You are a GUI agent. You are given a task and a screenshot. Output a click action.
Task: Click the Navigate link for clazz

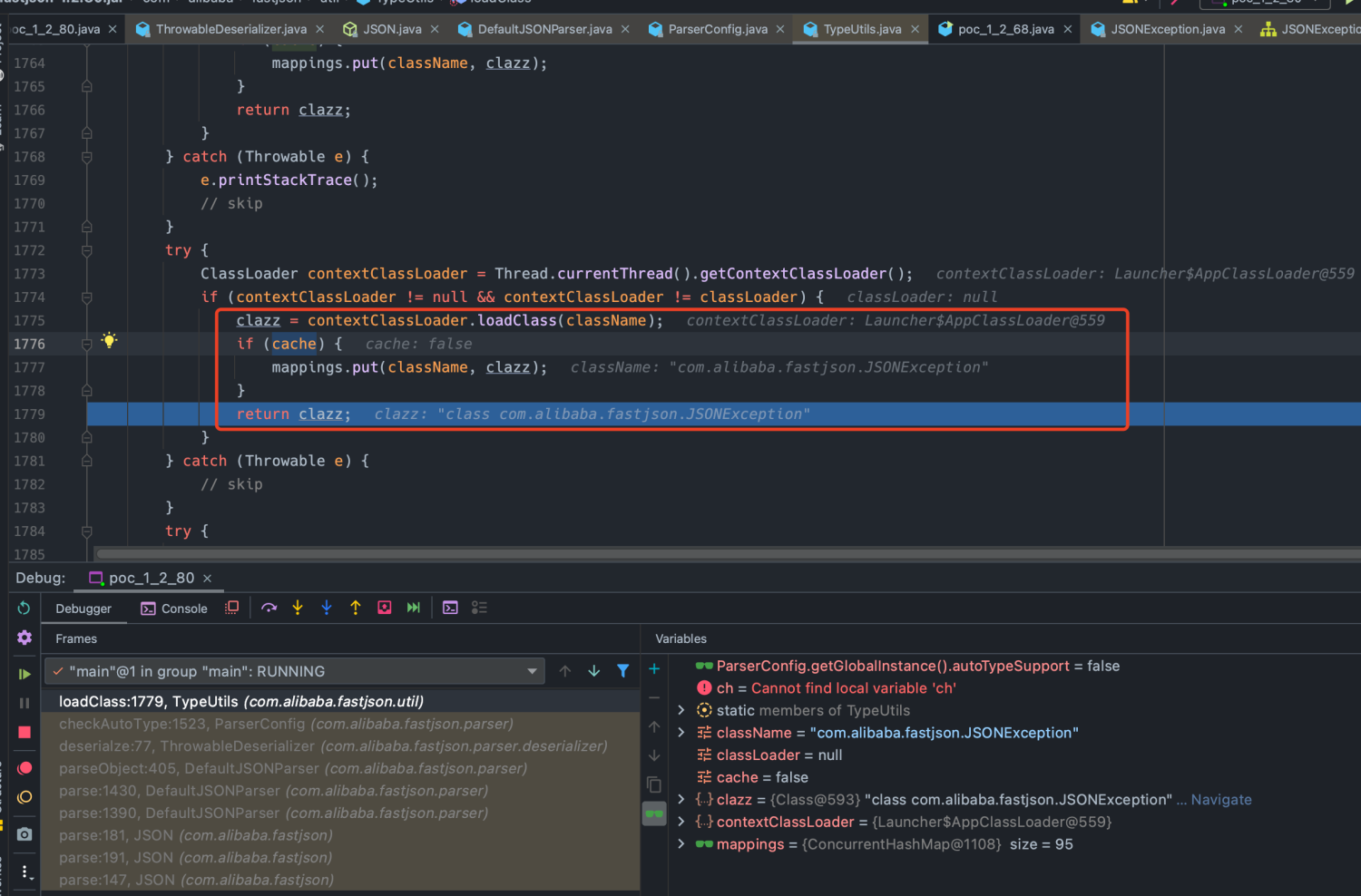[1221, 800]
